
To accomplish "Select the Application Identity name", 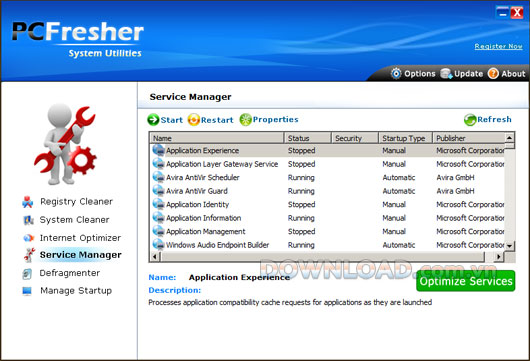I will (x=197, y=204).
